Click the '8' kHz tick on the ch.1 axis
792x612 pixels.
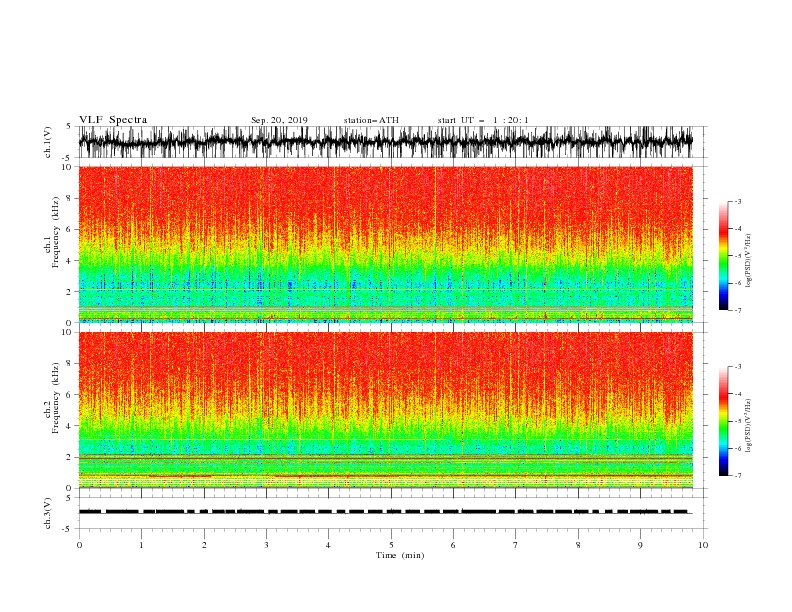(69, 198)
